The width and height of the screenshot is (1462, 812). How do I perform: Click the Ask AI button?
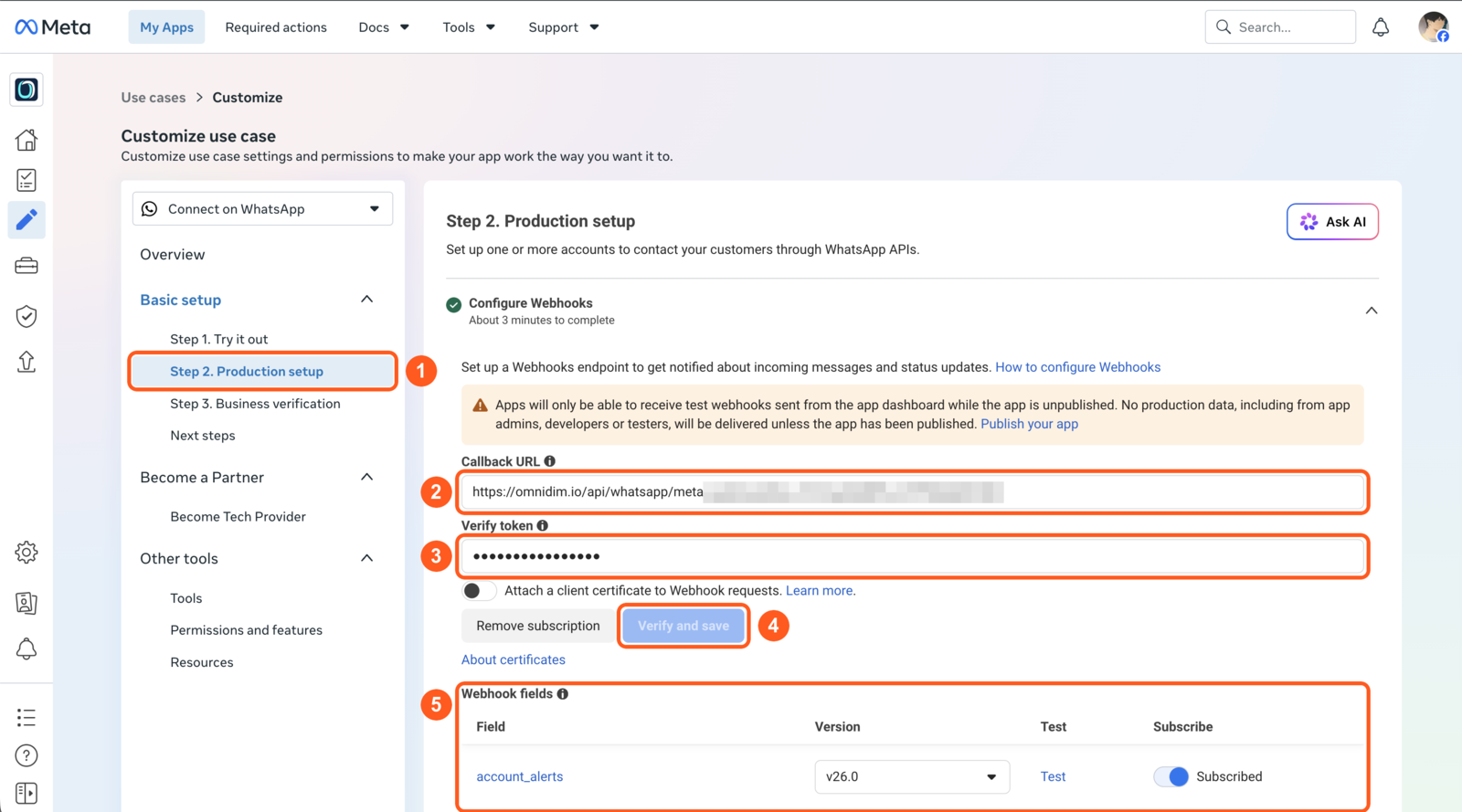pos(1332,222)
